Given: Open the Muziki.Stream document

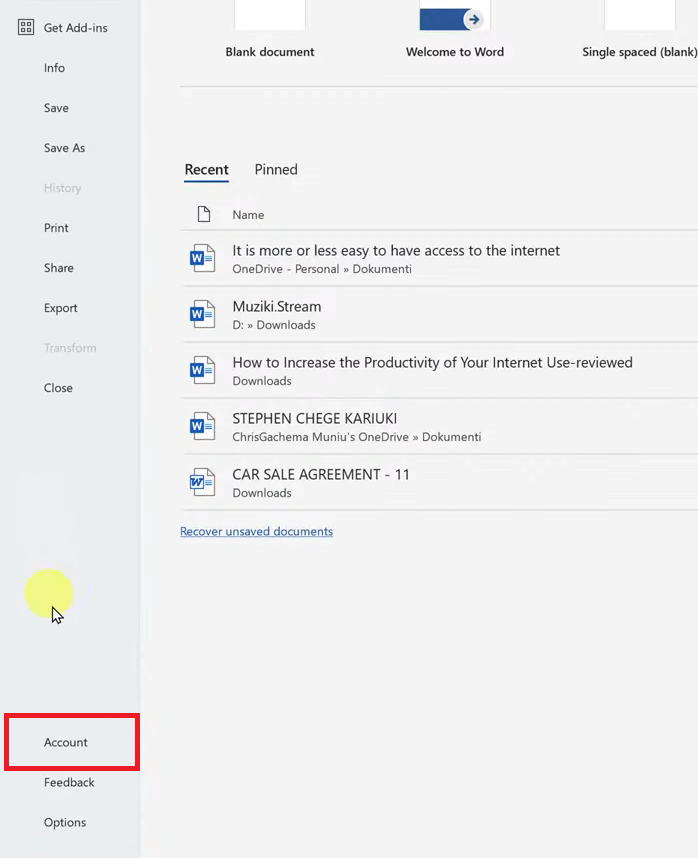Looking at the screenshot, I should 440,315.
